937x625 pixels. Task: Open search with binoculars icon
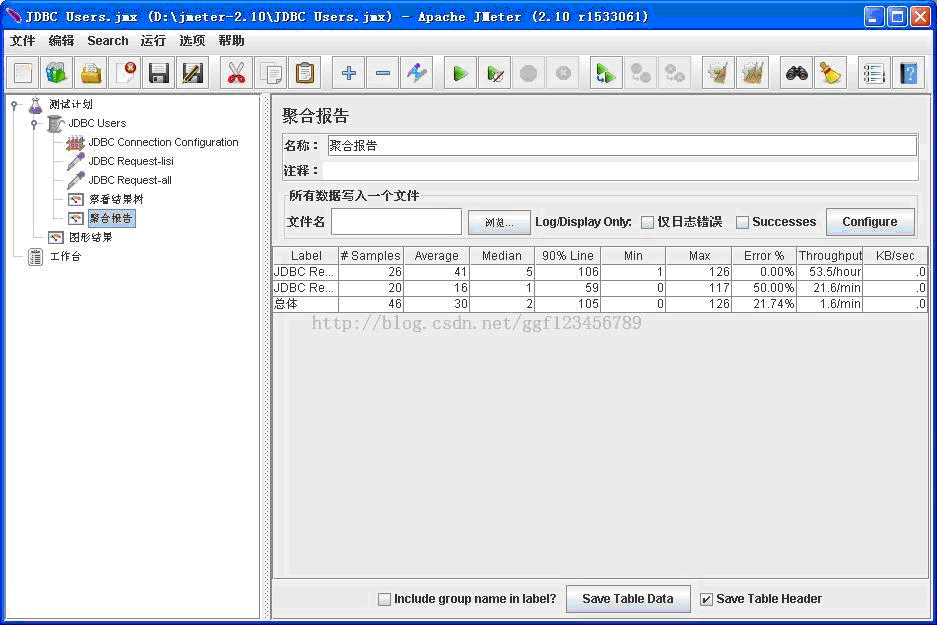point(796,73)
